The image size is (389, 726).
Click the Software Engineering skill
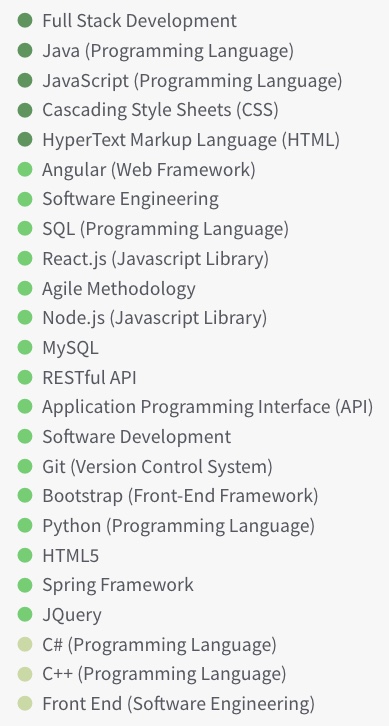pyautogui.click(x=131, y=199)
